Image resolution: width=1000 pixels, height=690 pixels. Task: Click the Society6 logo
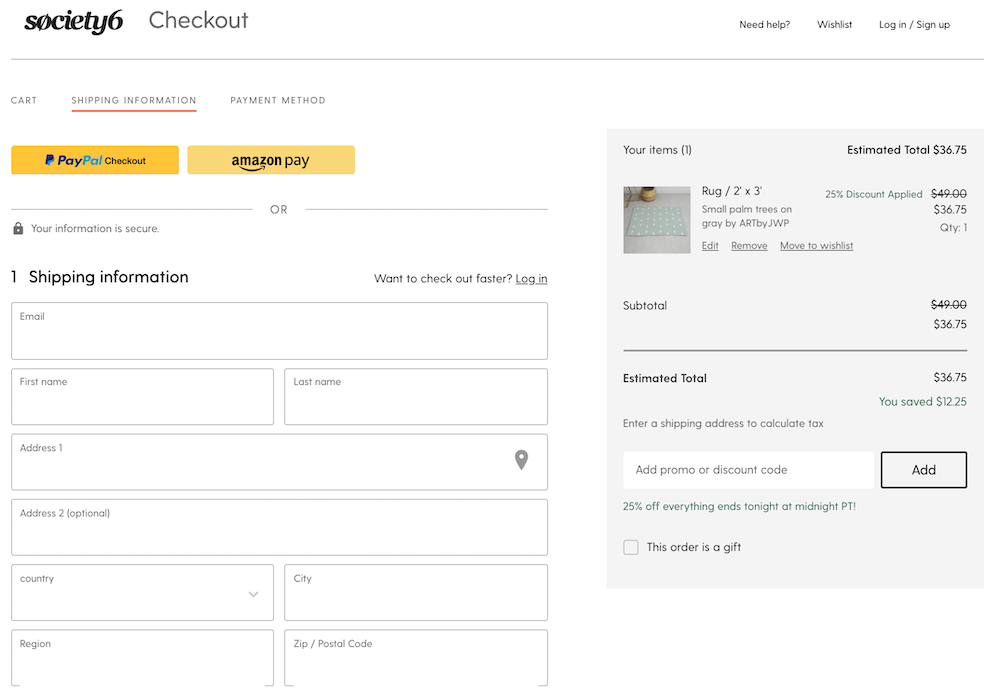(x=73, y=22)
